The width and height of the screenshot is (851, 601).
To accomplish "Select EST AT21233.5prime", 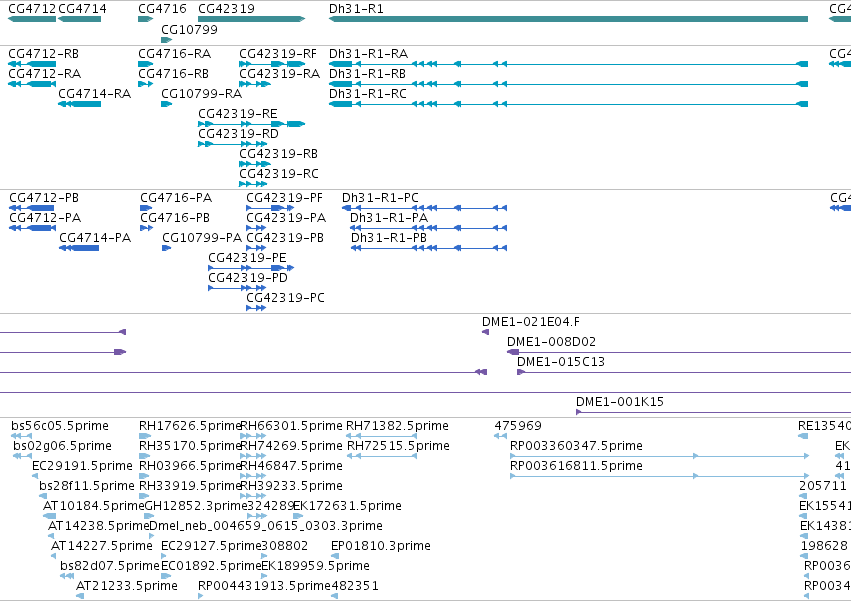I will 126,586.
